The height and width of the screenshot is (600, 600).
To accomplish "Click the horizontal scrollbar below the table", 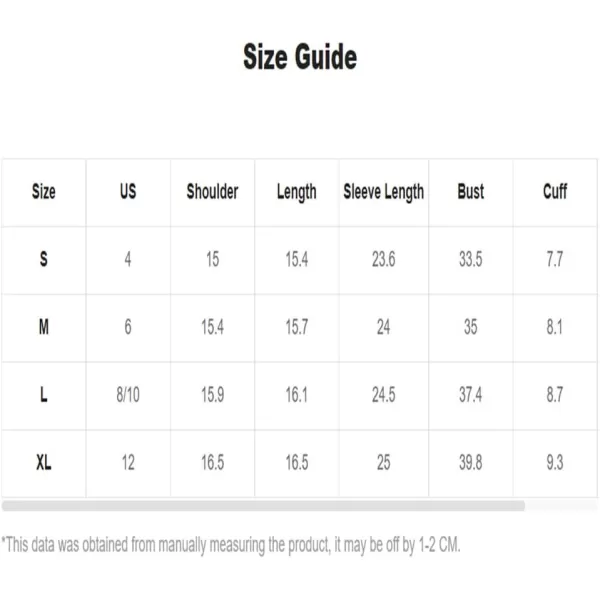I will 263,505.
